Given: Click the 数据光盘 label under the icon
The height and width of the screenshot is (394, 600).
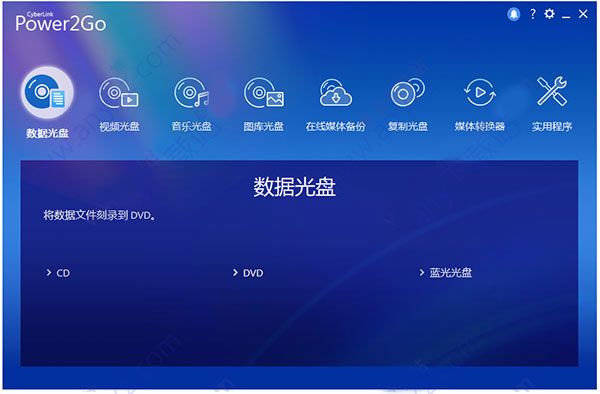Looking at the screenshot, I should point(47,133).
